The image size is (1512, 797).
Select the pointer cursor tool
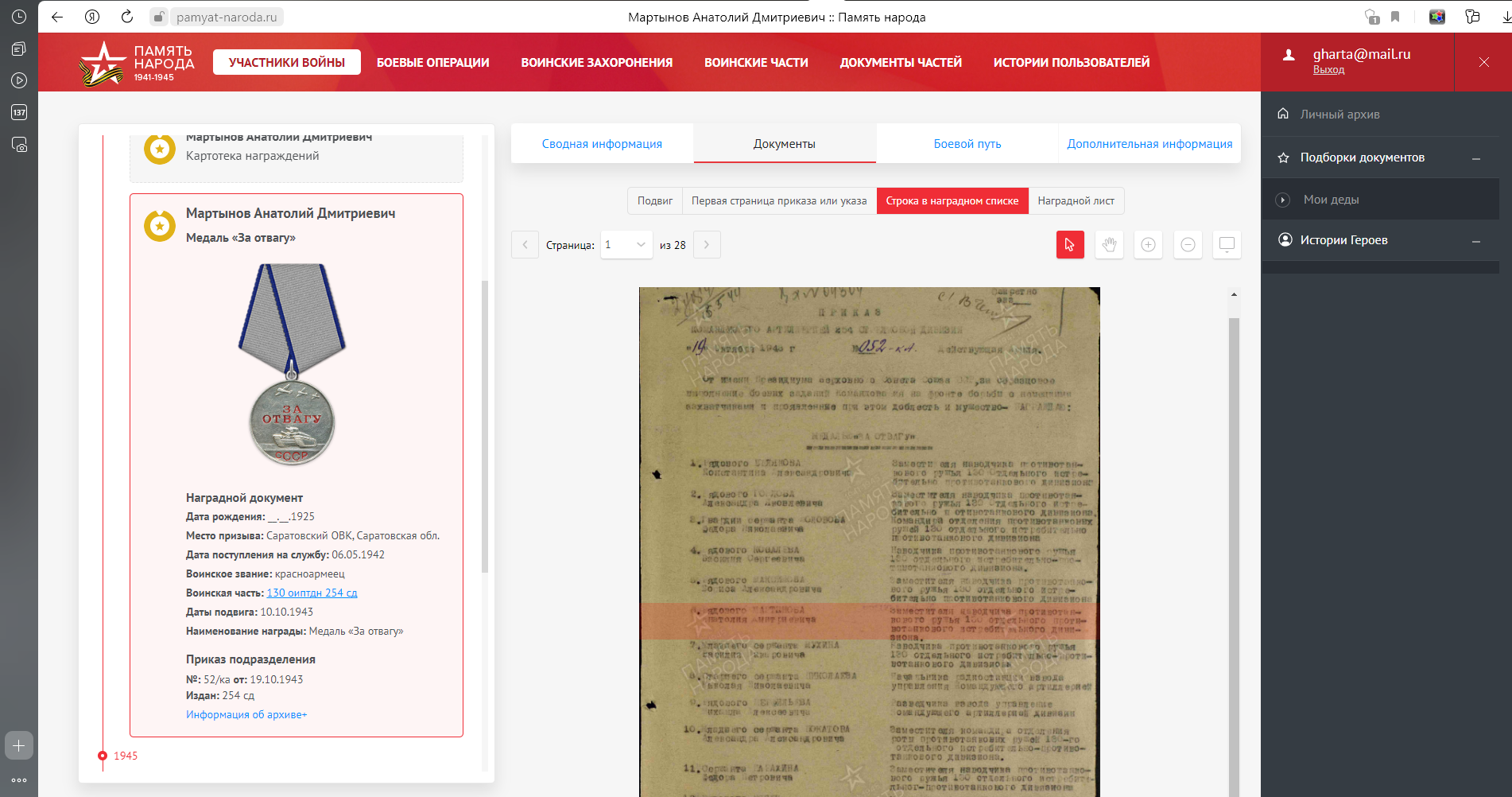click(1070, 245)
